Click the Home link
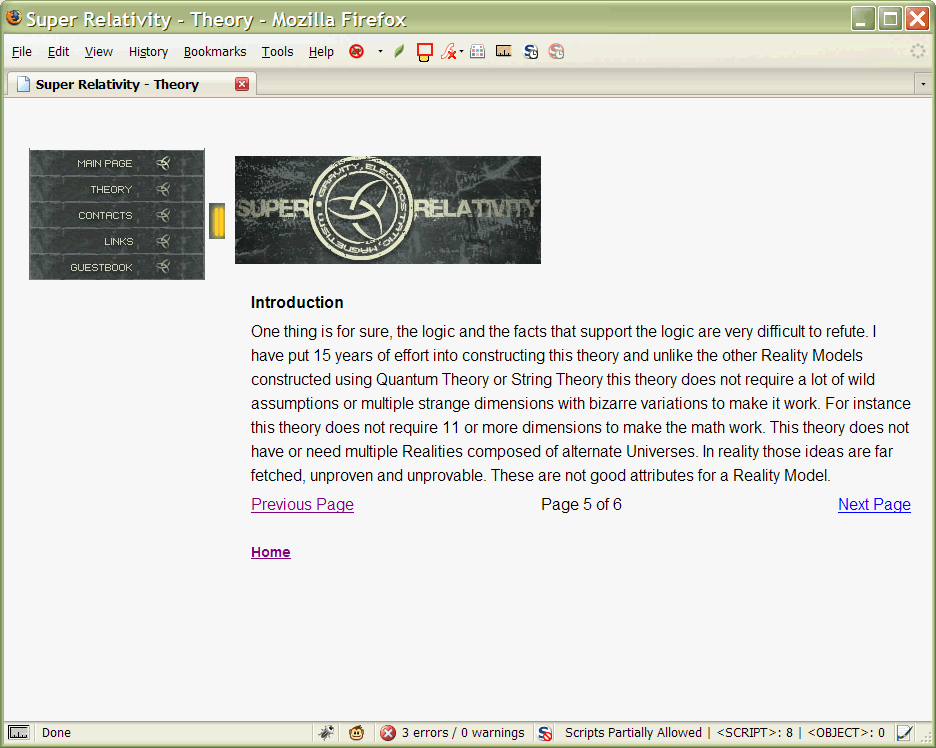 pyautogui.click(x=270, y=552)
